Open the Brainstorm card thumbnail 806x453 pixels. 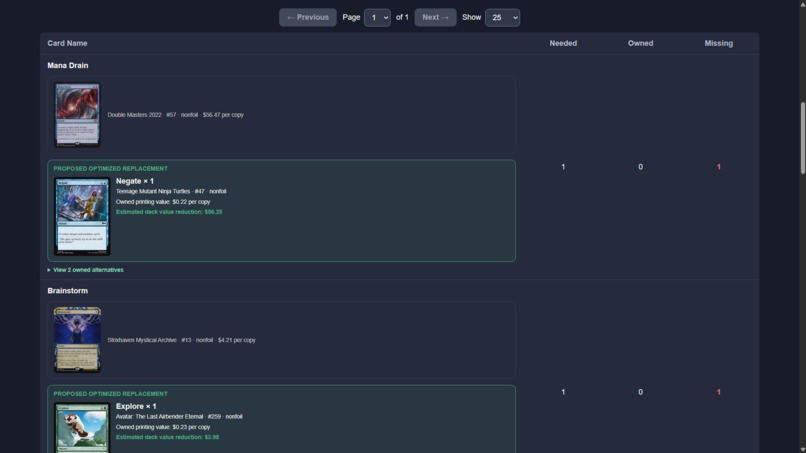77,340
